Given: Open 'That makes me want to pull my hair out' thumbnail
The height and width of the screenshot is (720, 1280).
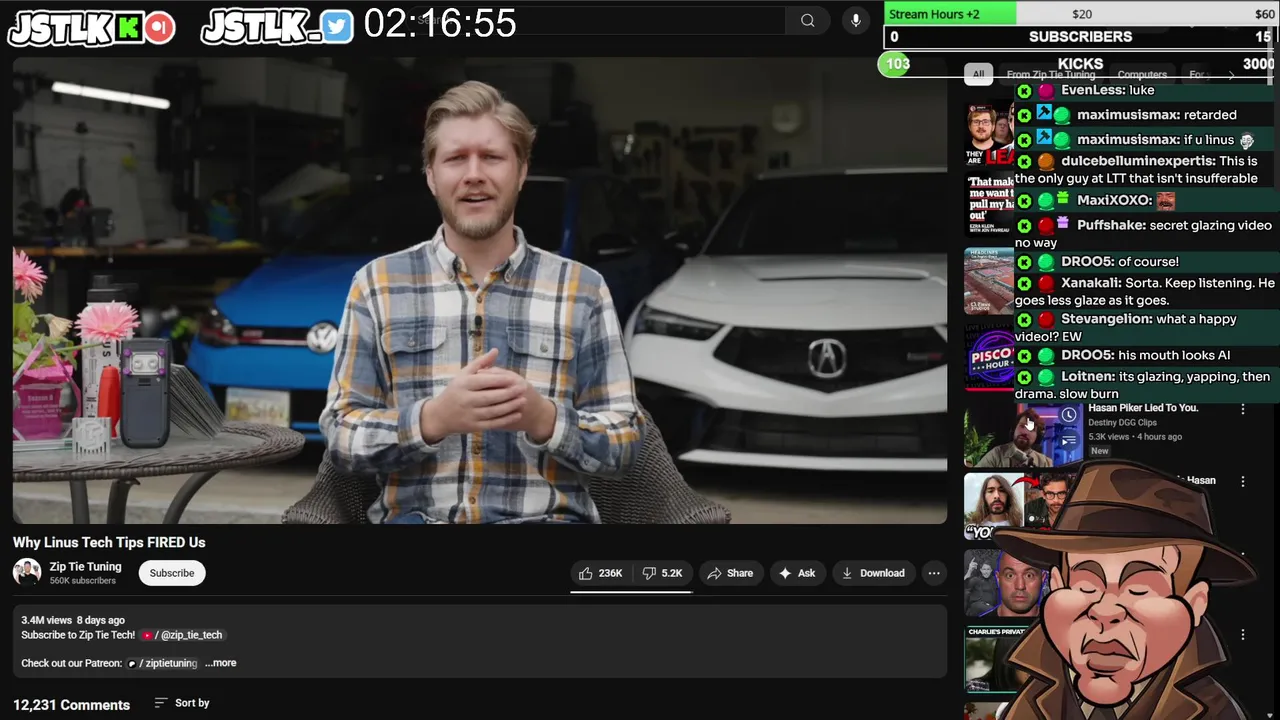Looking at the screenshot, I should (x=988, y=205).
